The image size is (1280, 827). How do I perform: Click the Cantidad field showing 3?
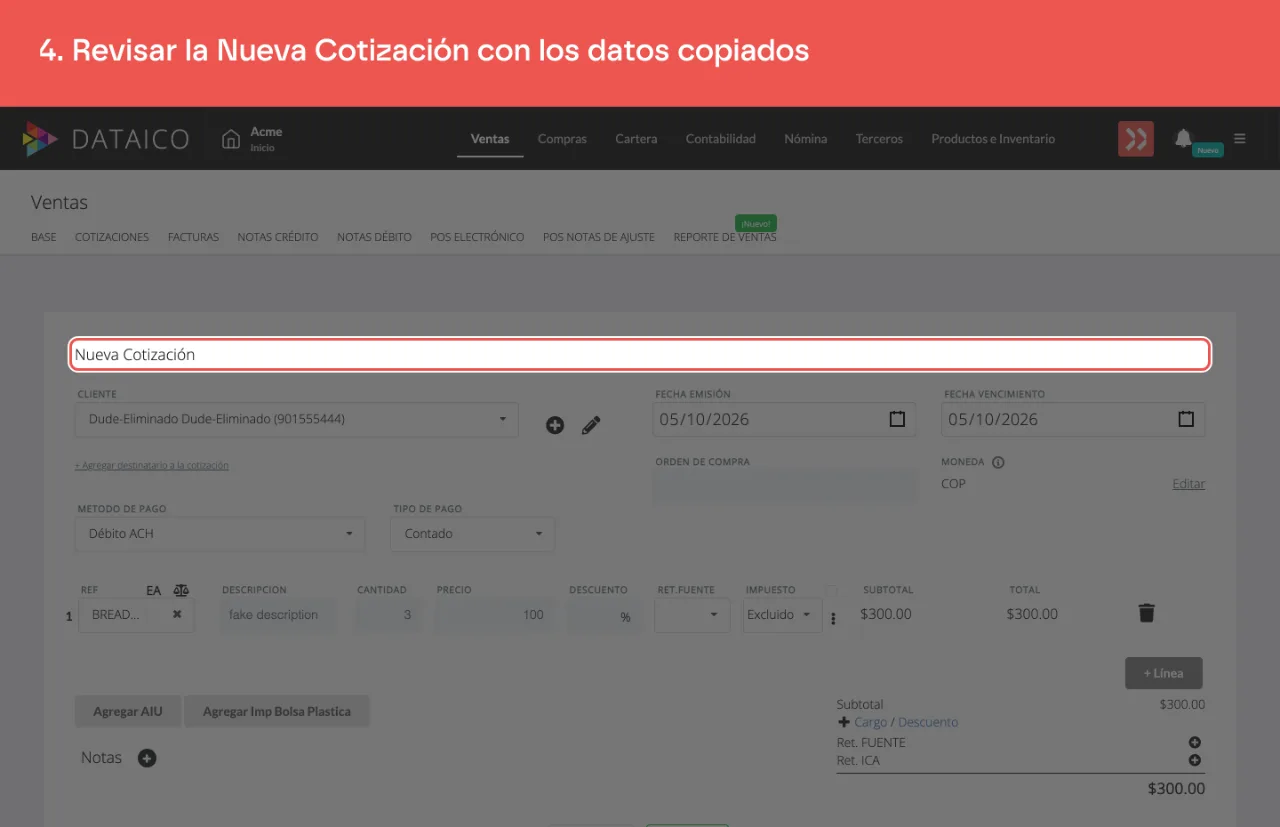pyautogui.click(x=387, y=615)
